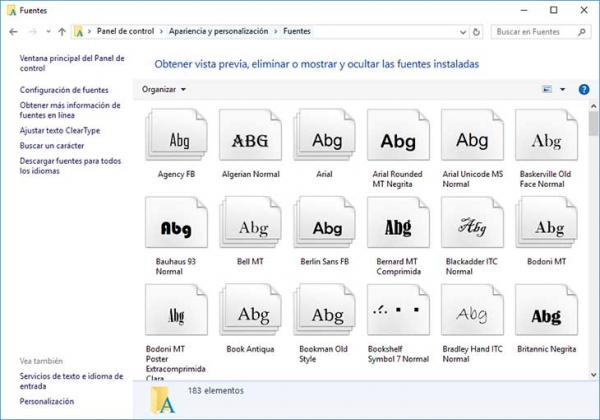
Task: Open the address bar history dropdown
Action: tap(463, 32)
